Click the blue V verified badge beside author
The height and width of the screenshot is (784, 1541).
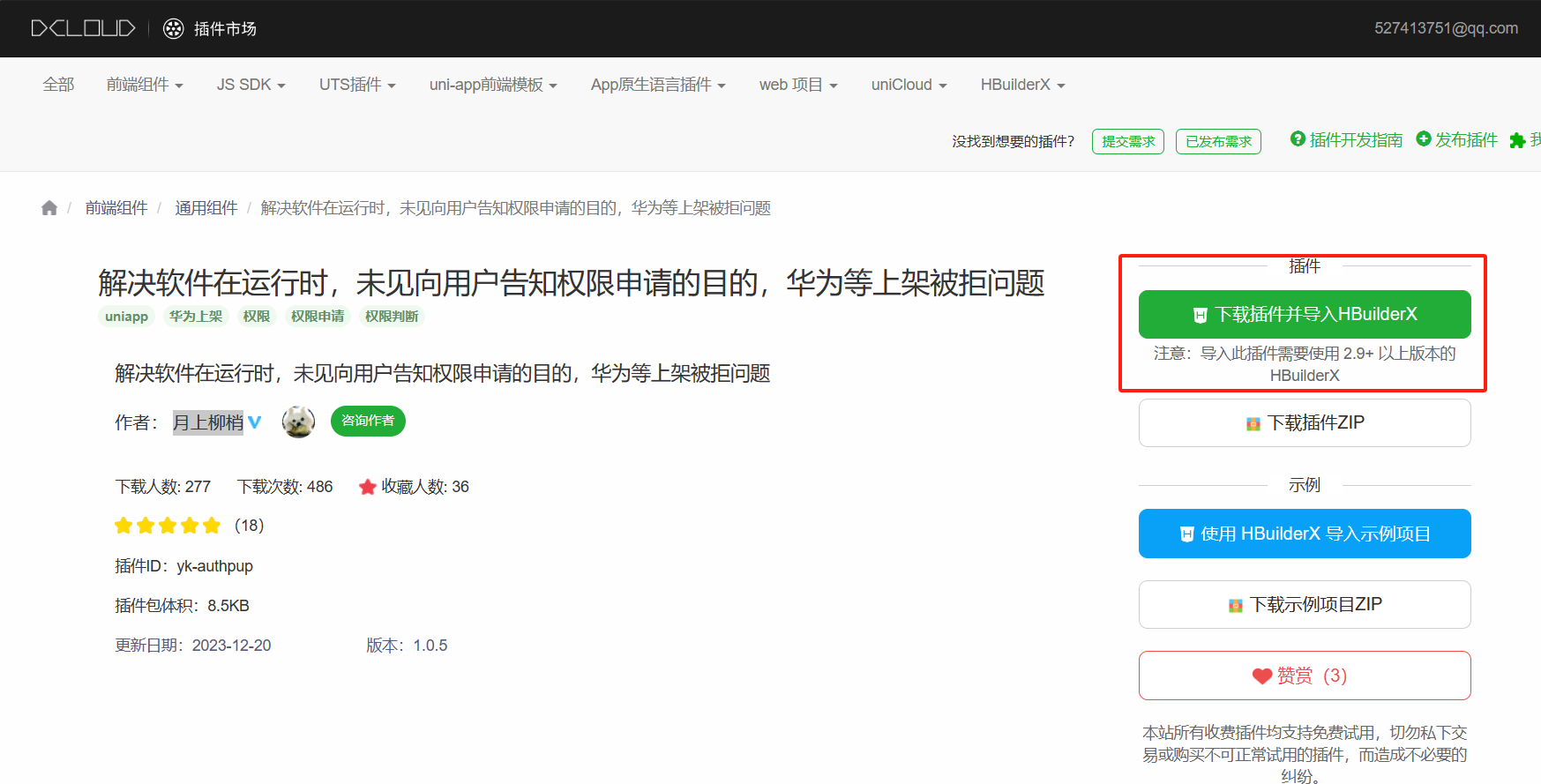(x=255, y=422)
